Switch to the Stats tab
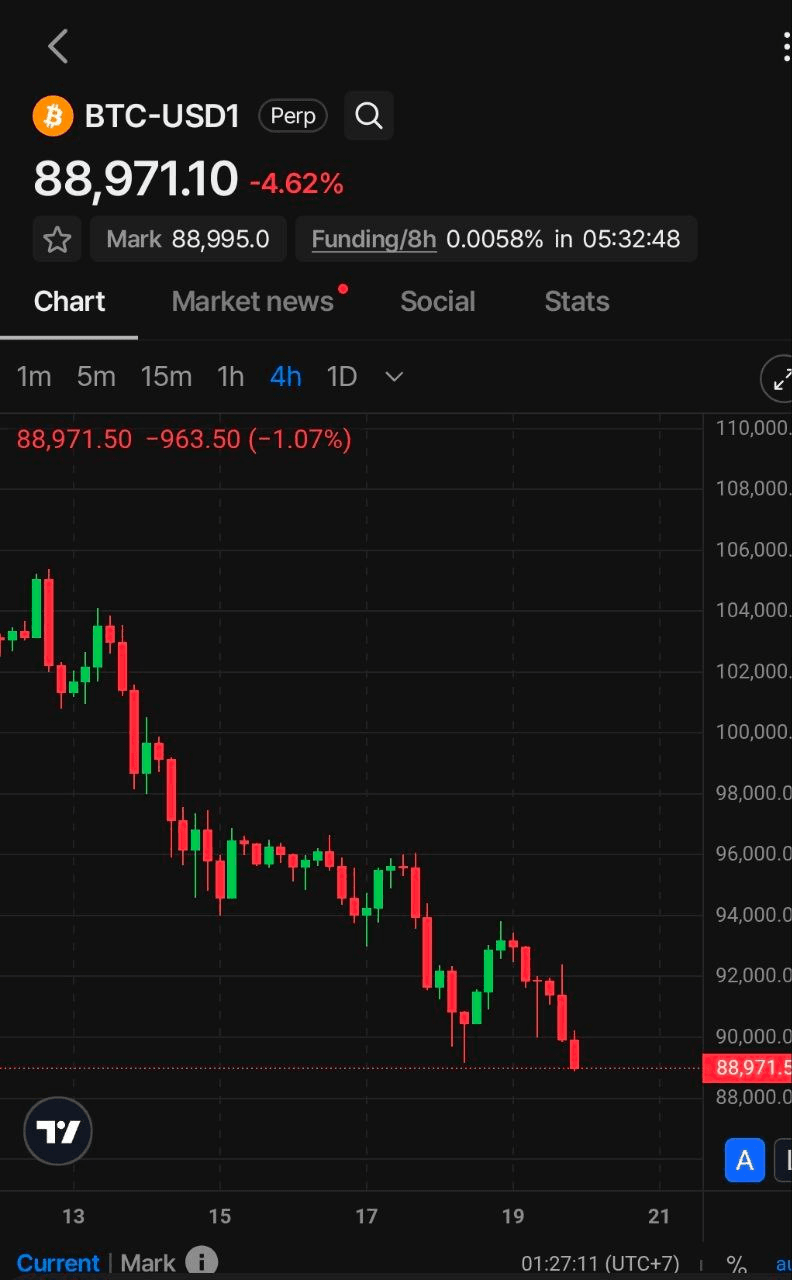The height and width of the screenshot is (1280, 792). click(x=577, y=301)
